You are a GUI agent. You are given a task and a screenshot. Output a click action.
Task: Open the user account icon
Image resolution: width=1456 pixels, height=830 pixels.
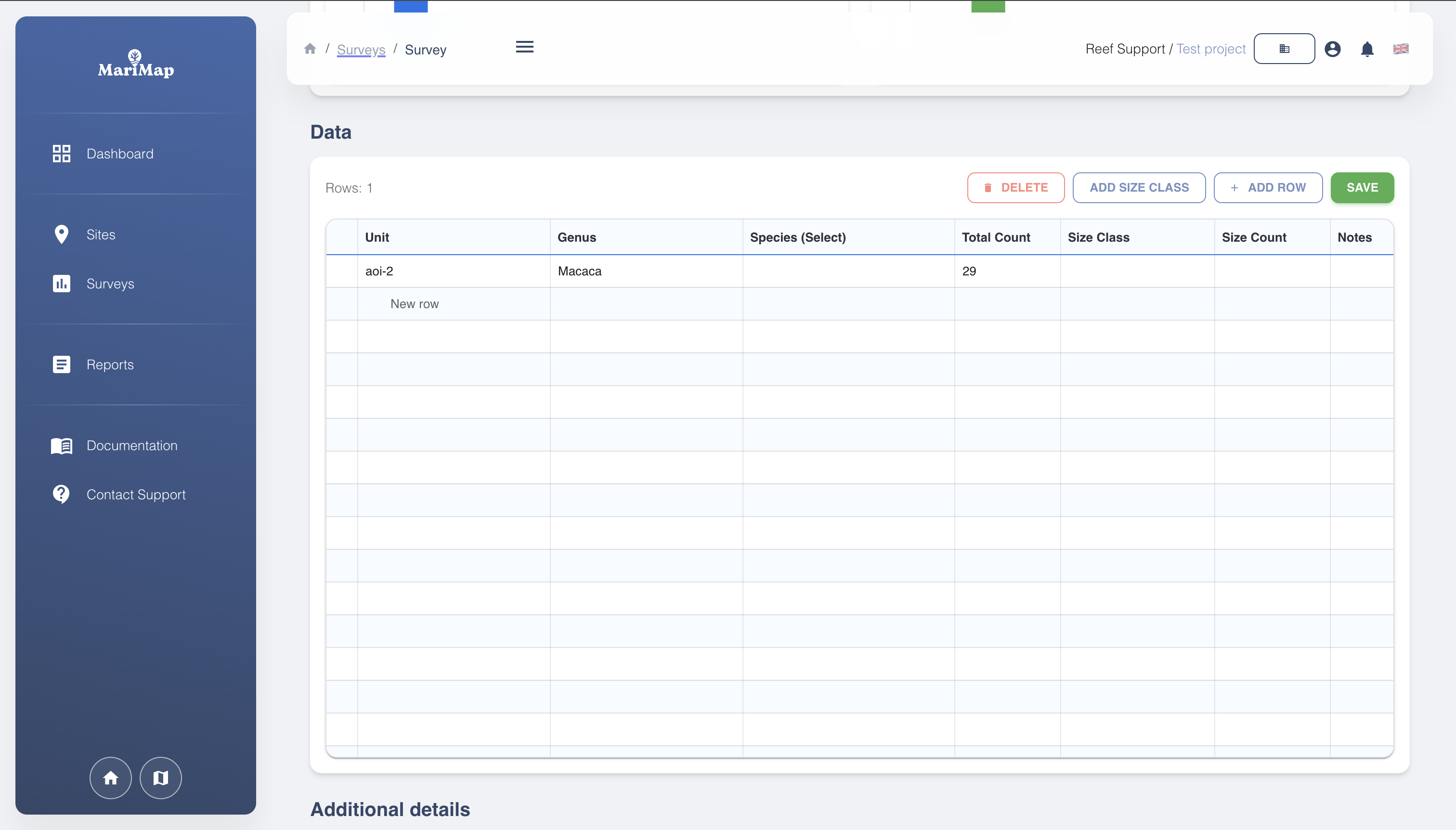tap(1332, 49)
